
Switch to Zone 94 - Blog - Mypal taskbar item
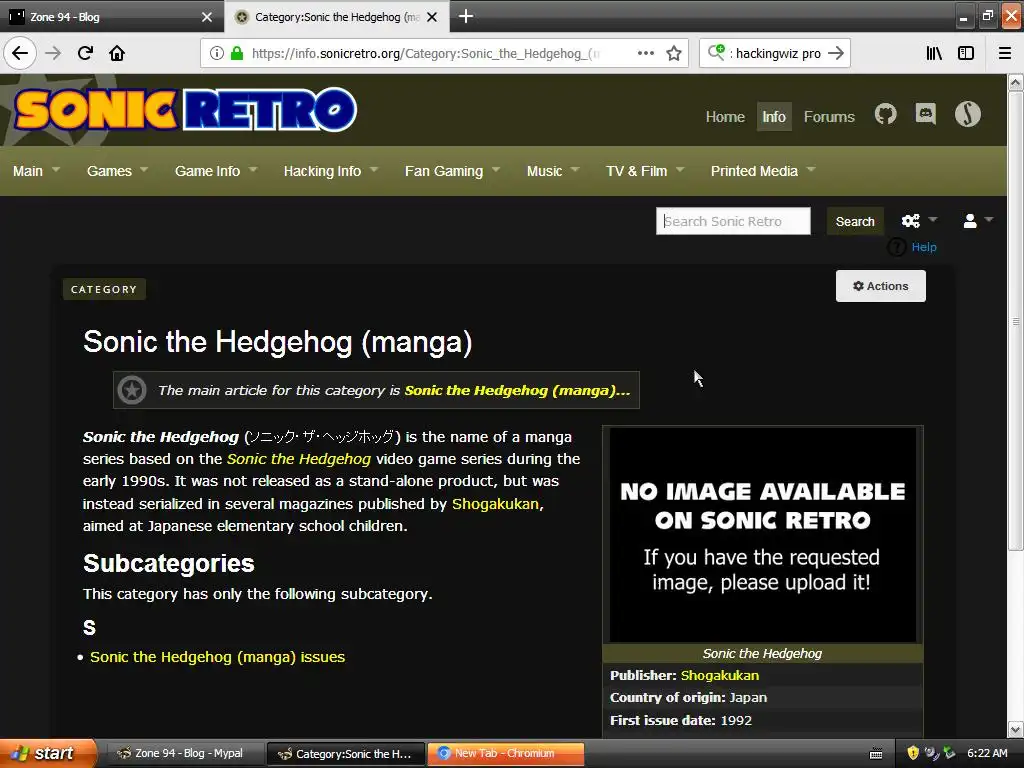click(185, 753)
